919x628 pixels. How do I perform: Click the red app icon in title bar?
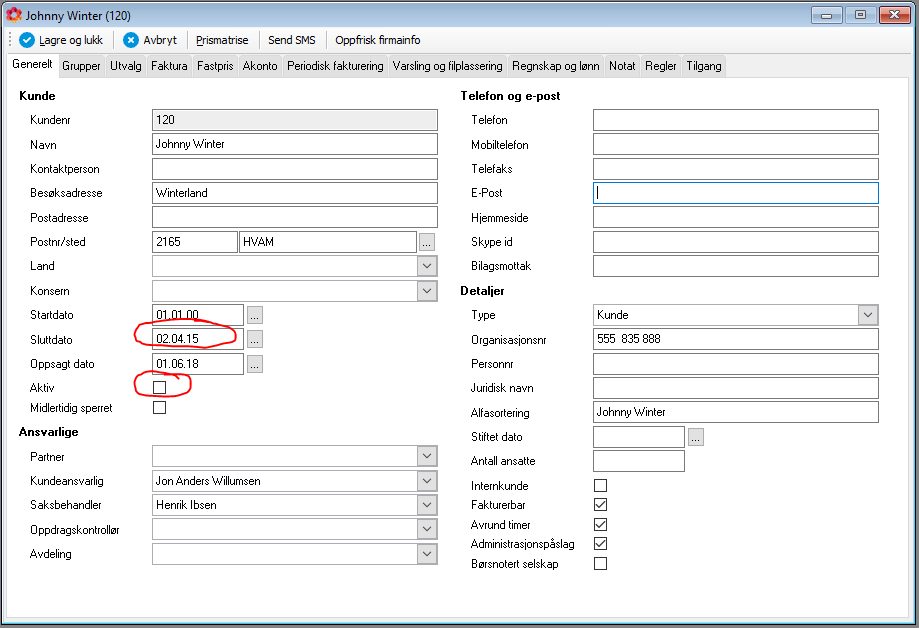coord(13,15)
